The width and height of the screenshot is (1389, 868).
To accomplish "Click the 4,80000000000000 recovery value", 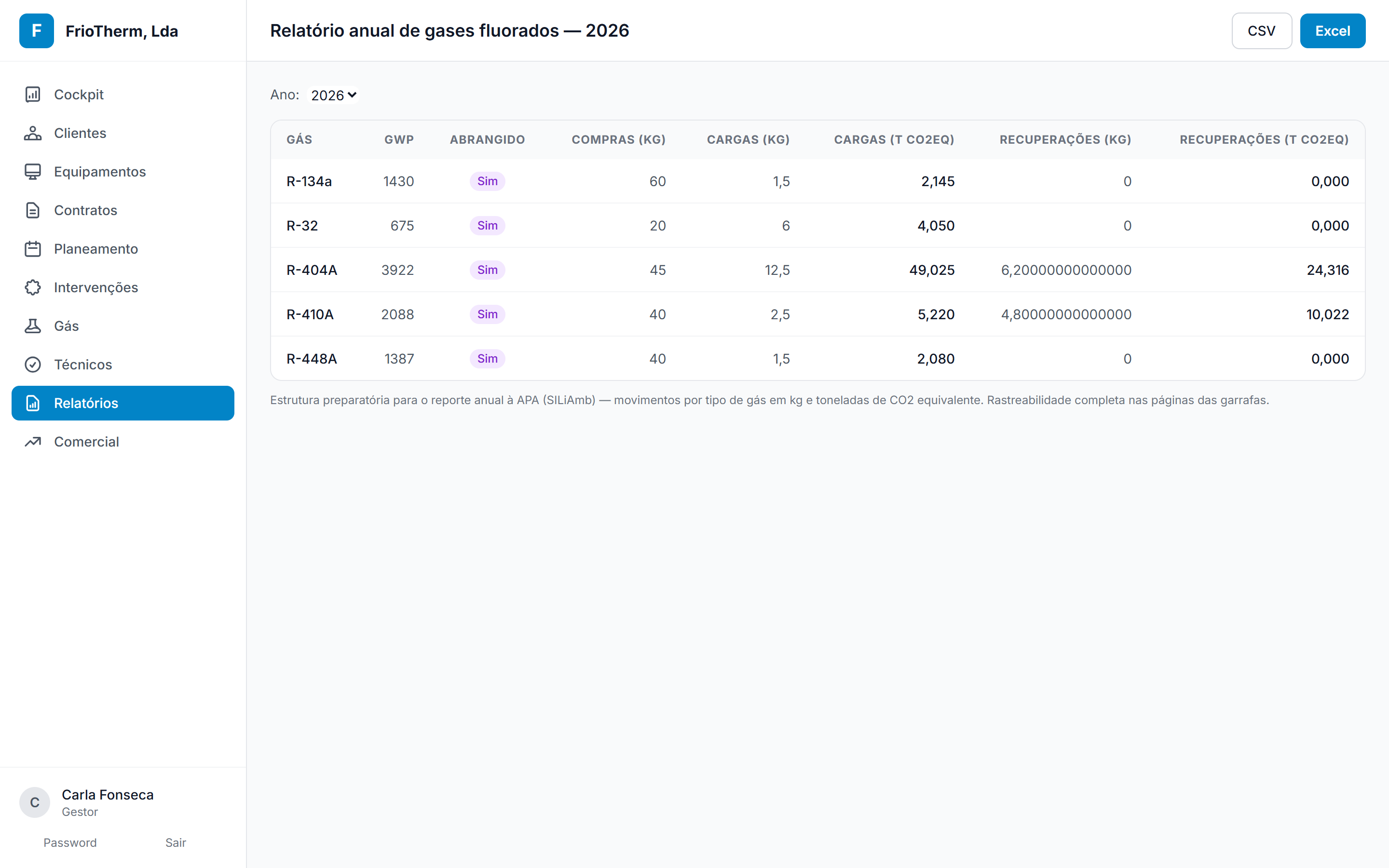I will 1066,314.
